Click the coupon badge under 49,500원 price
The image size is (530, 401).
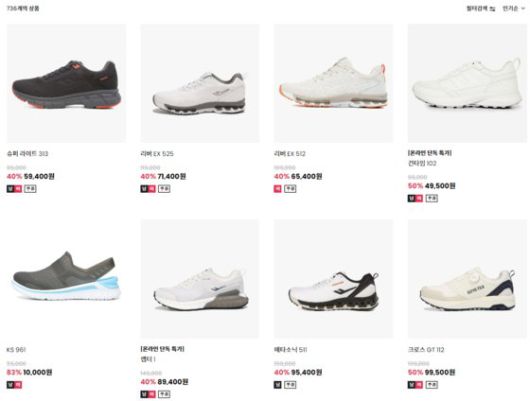tap(431, 198)
